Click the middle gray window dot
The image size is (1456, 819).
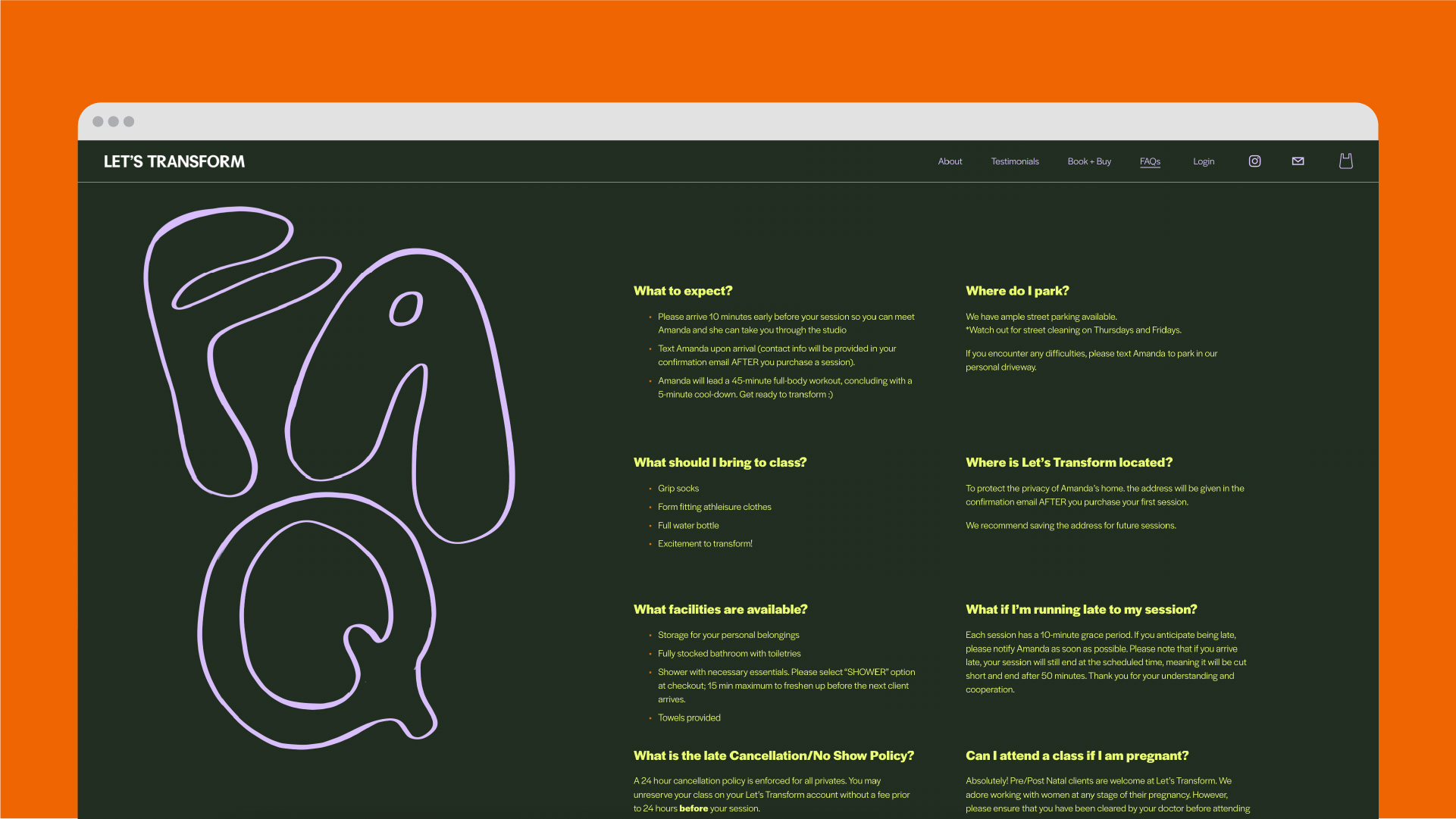[113, 122]
